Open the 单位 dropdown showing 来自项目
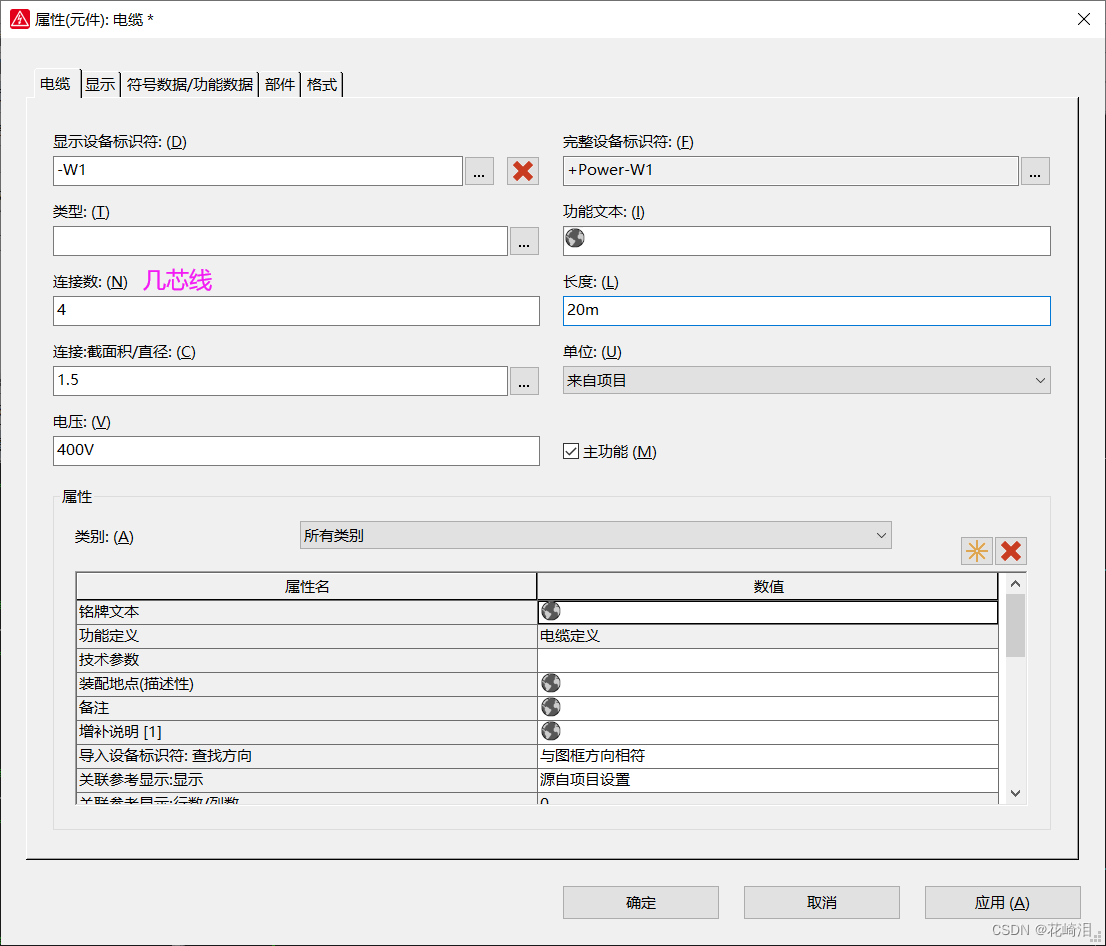 click(806, 380)
